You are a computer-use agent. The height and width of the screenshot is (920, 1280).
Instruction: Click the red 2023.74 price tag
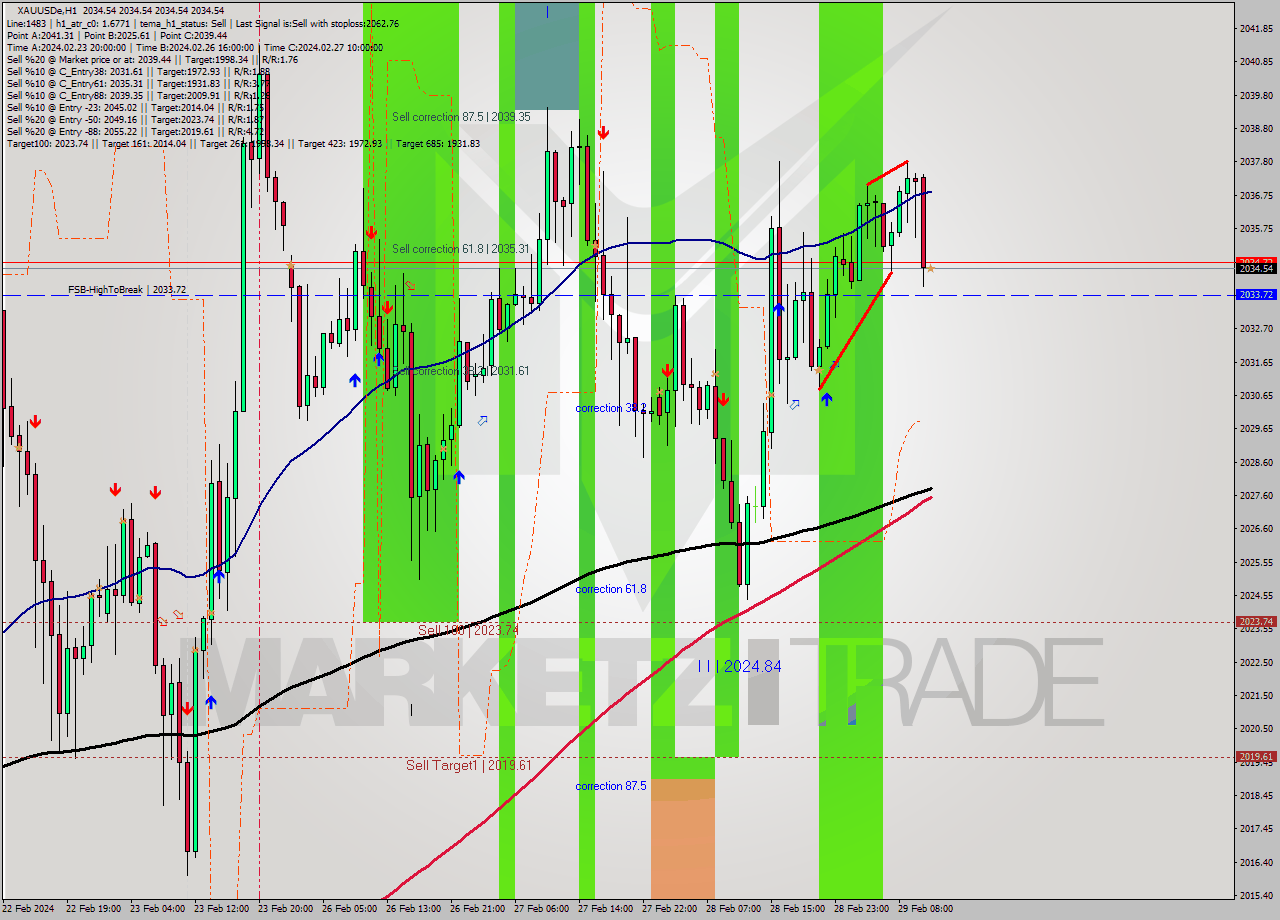coord(1255,621)
